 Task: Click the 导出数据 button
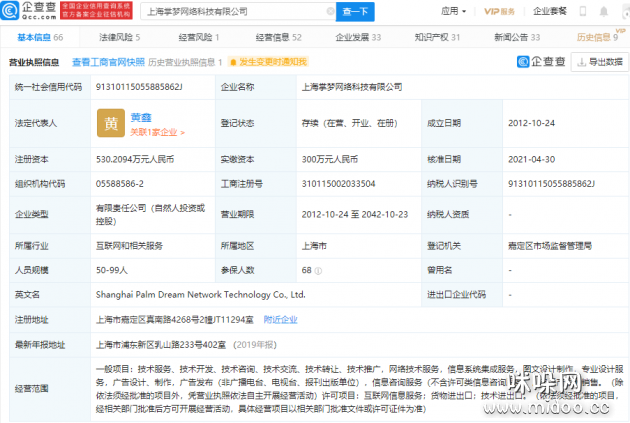(x=600, y=62)
